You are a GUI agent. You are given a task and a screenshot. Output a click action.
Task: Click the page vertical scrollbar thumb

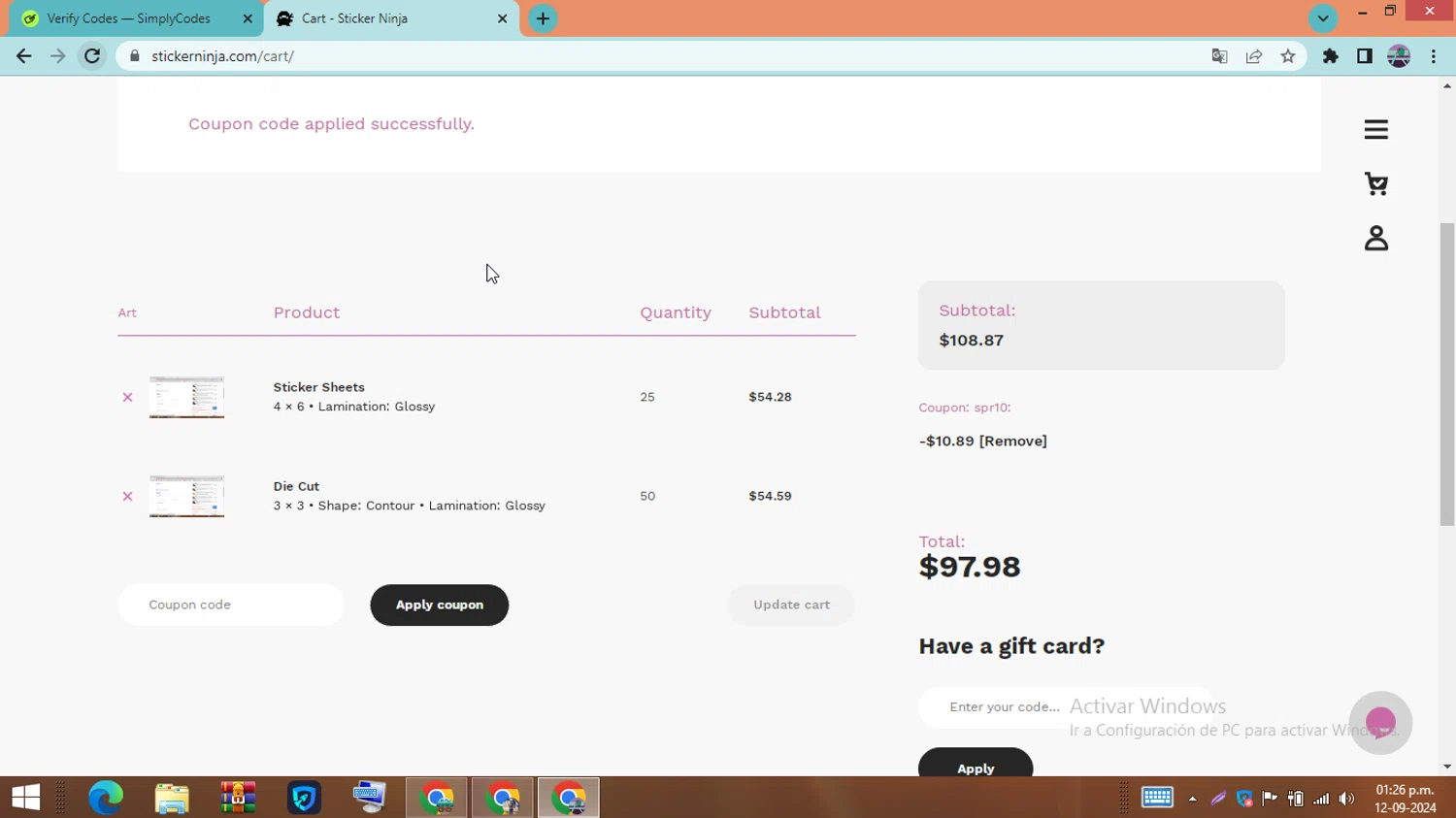1447,374
